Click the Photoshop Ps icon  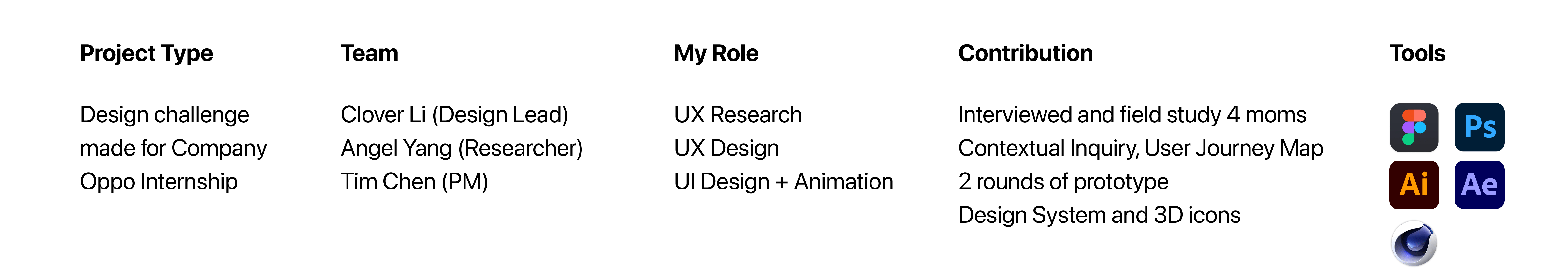click(x=1479, y=127)
